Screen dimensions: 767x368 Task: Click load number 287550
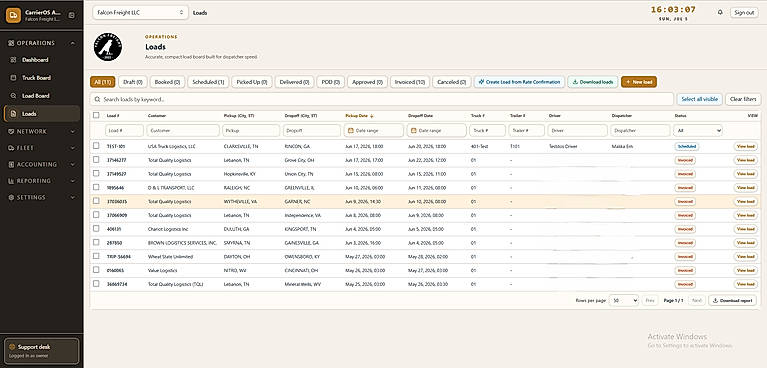pos(114,243)
